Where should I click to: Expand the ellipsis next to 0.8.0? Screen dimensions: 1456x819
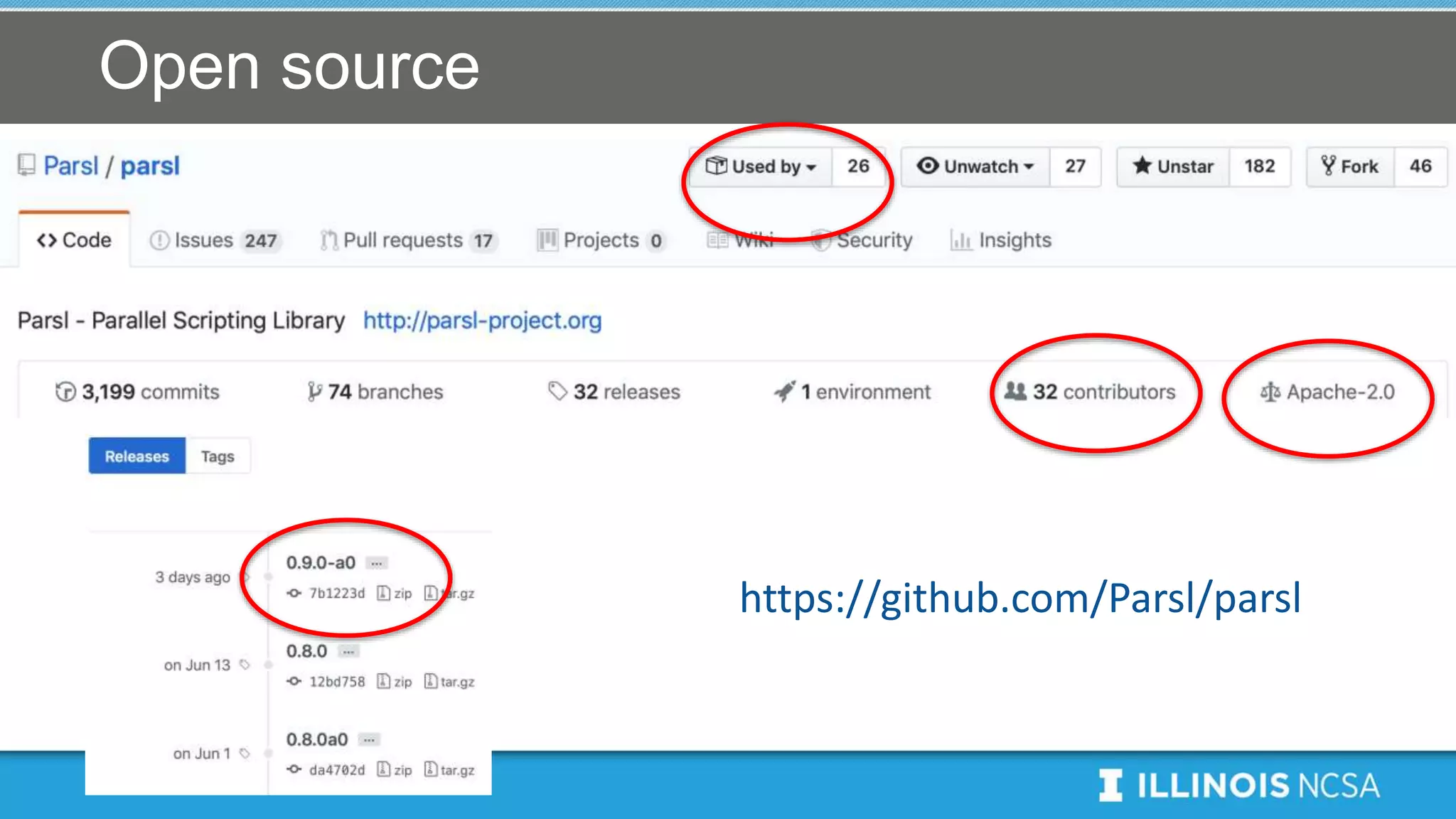point(348,651)
